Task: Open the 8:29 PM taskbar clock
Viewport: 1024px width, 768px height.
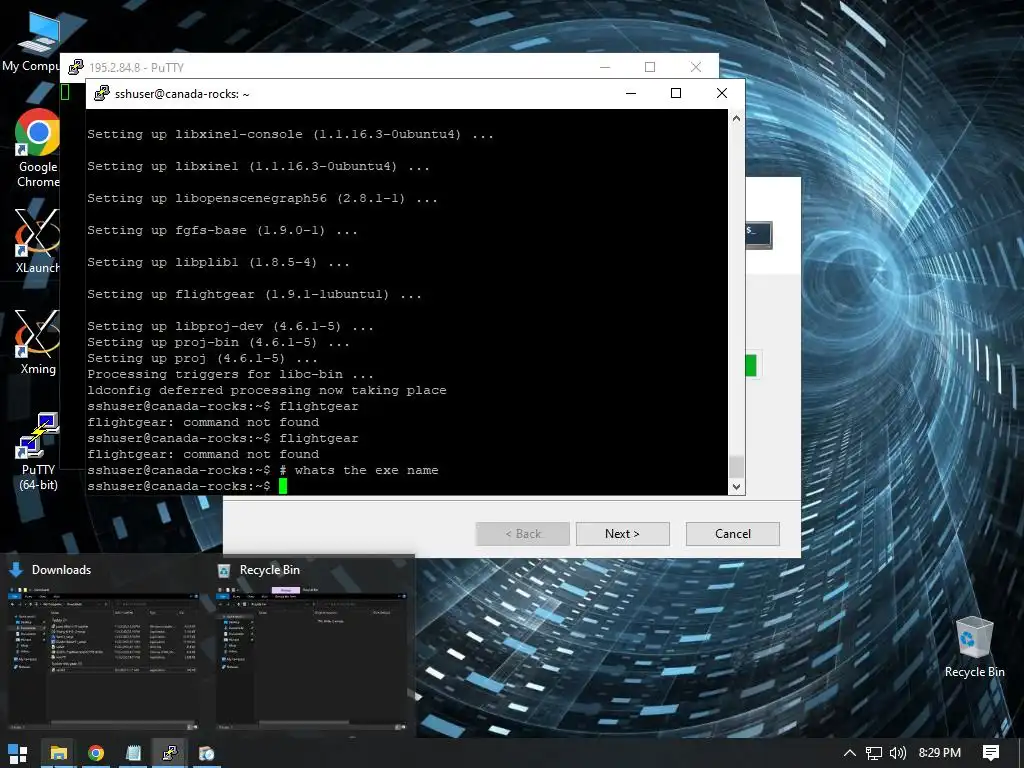Action: tap(940, 753)
